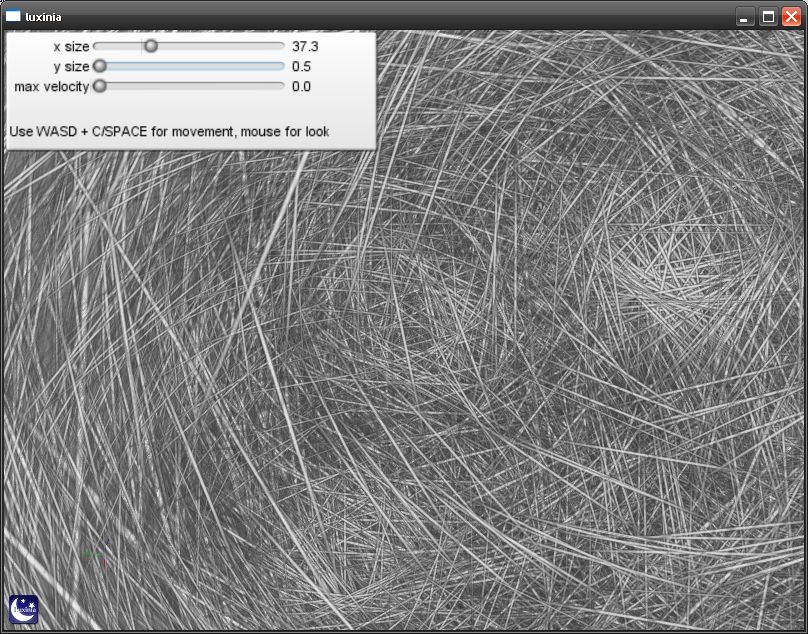
Task: Click the "luxinia" title bar text
Action: pyautogui.click(x=45, y=16)
